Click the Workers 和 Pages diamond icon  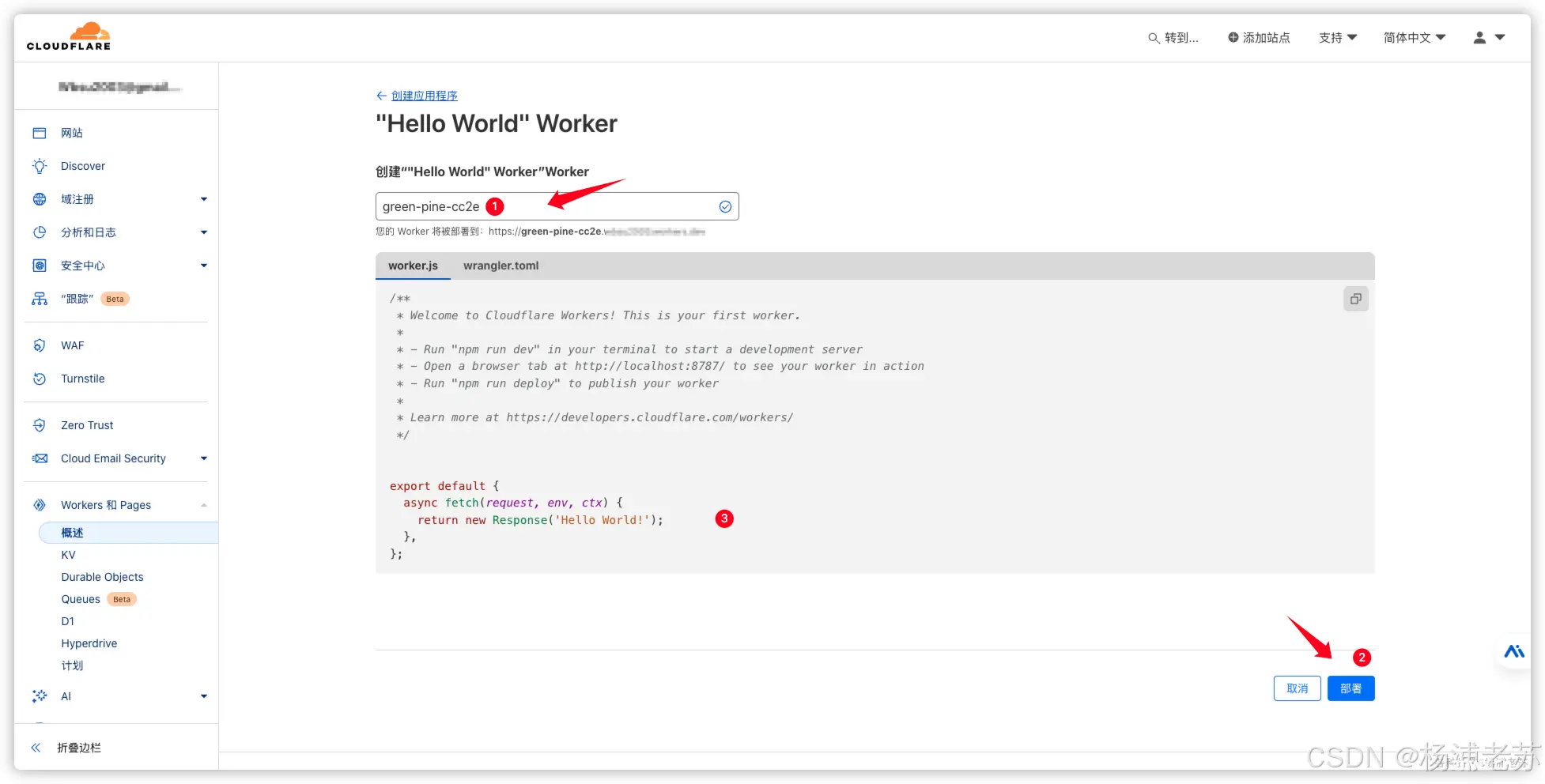(40, 505)
